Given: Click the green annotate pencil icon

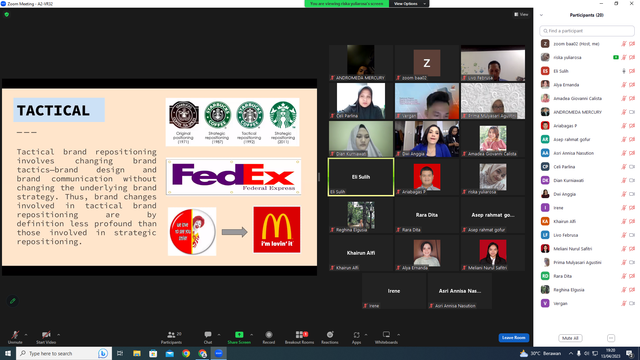Looking at the screenshot, I should click(13, 301).
